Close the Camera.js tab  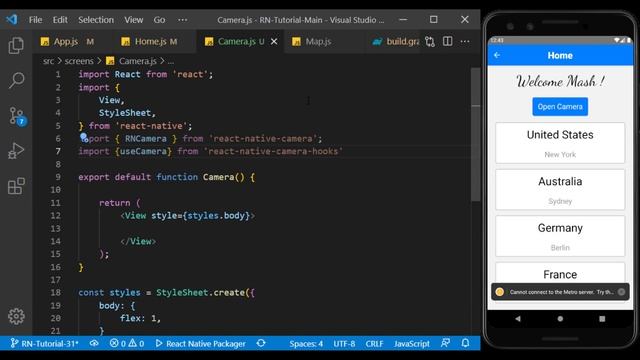(x=274, y=41)
